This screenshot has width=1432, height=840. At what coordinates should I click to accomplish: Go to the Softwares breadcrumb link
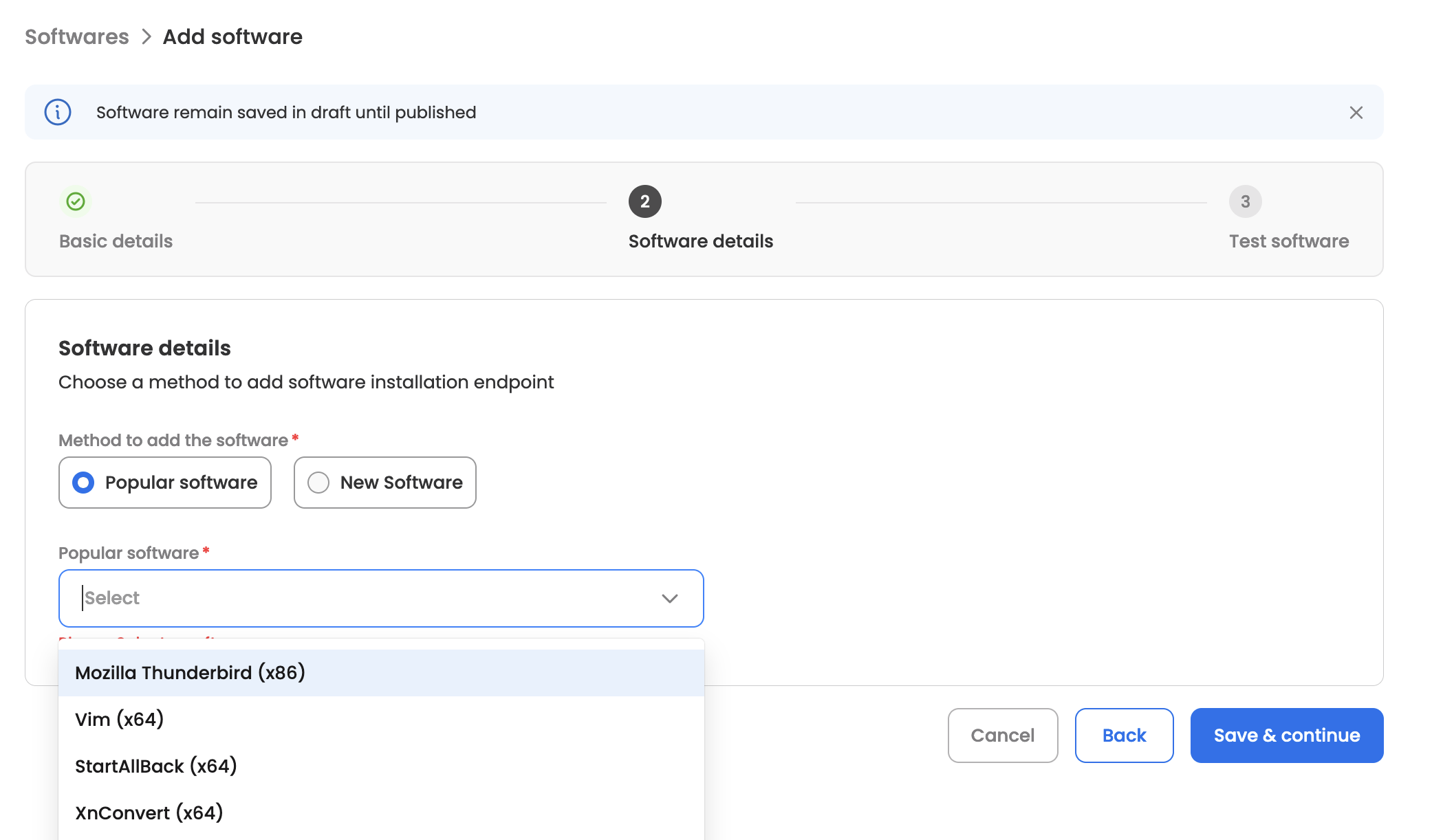tap(77, 36)
